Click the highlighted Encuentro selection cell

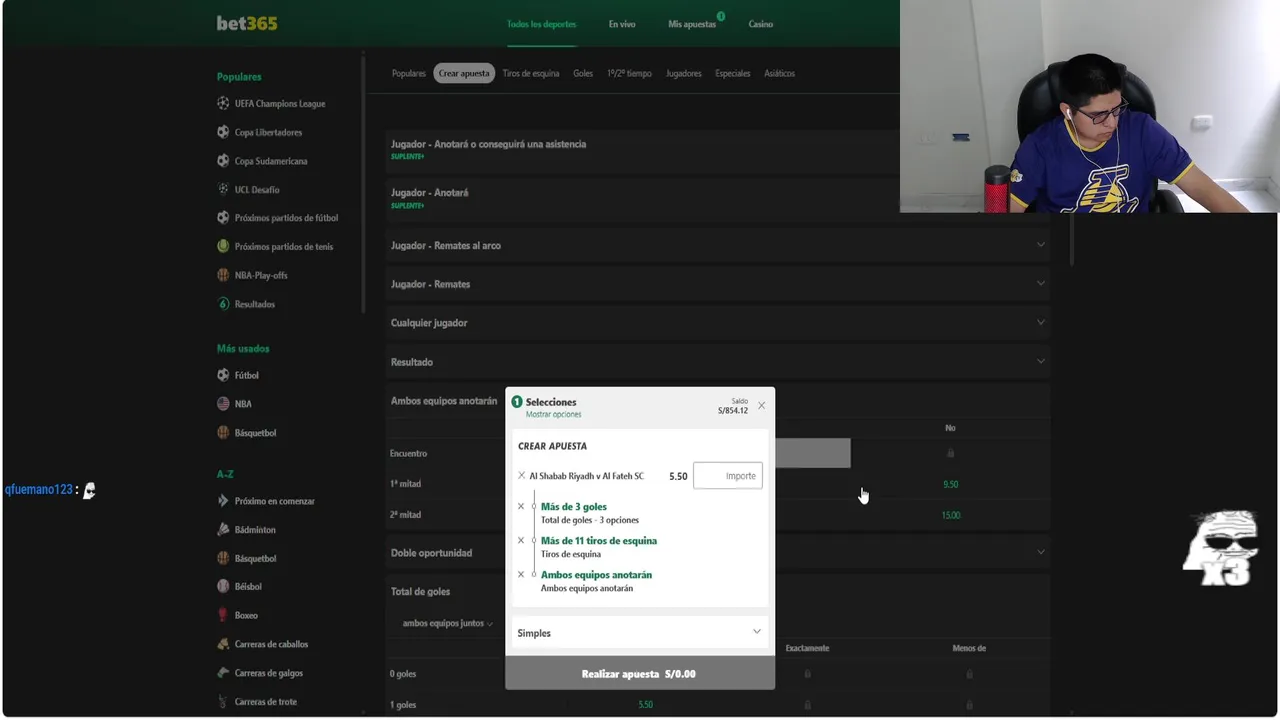(813, 453)
